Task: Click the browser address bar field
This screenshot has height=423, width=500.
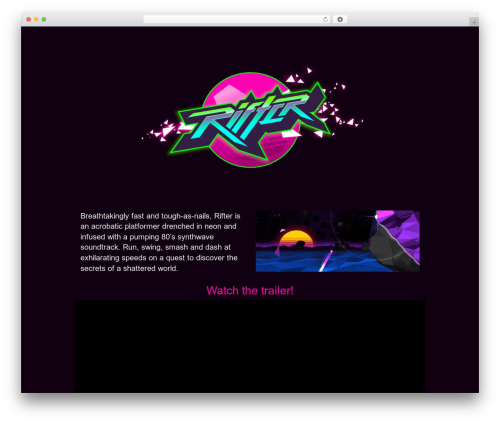Action: tap(237, 19)
